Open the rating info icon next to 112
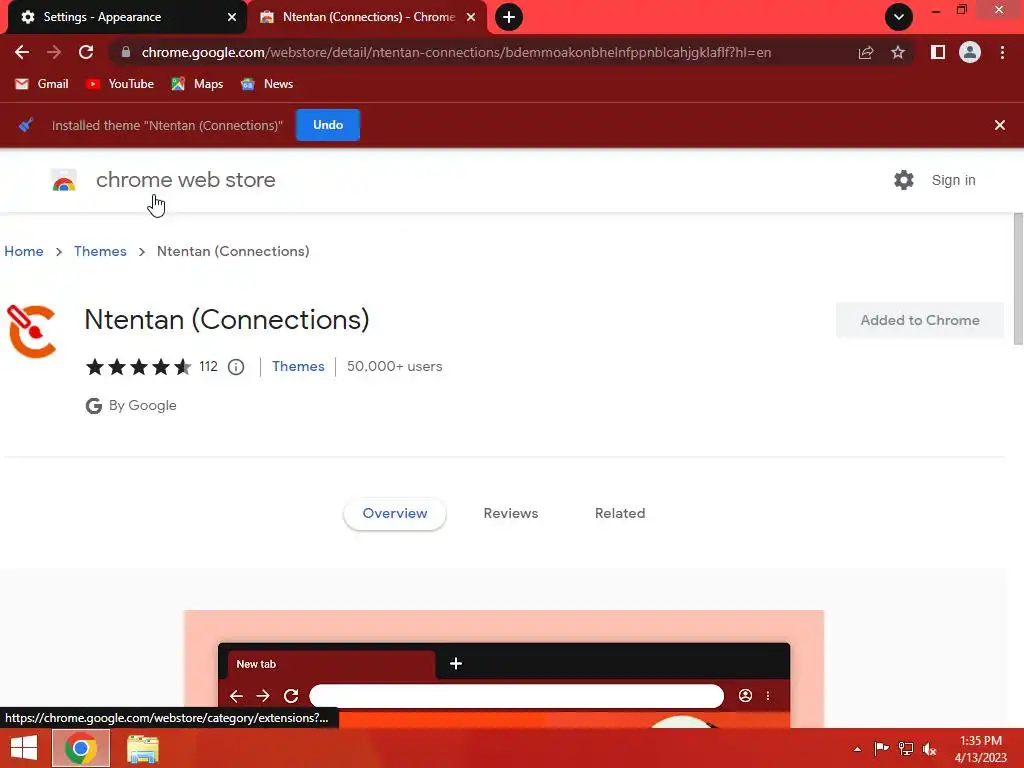This screenshot has width=1024, height=768. pyautogui.click(x=236, y=367)
